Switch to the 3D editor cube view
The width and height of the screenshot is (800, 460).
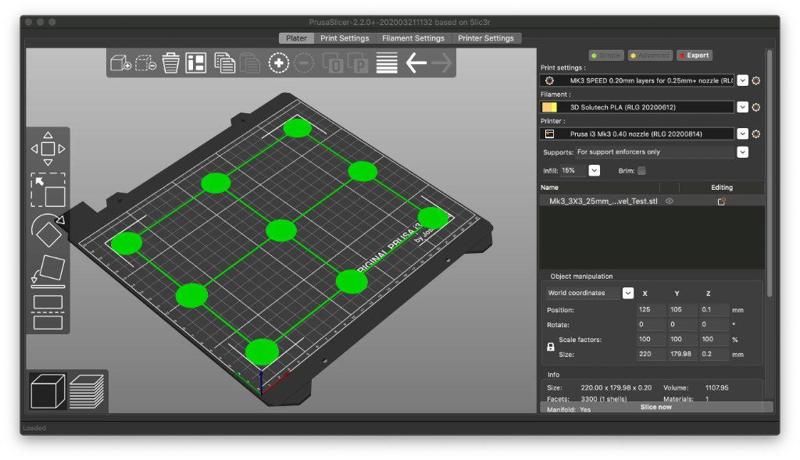click(47, 391)
